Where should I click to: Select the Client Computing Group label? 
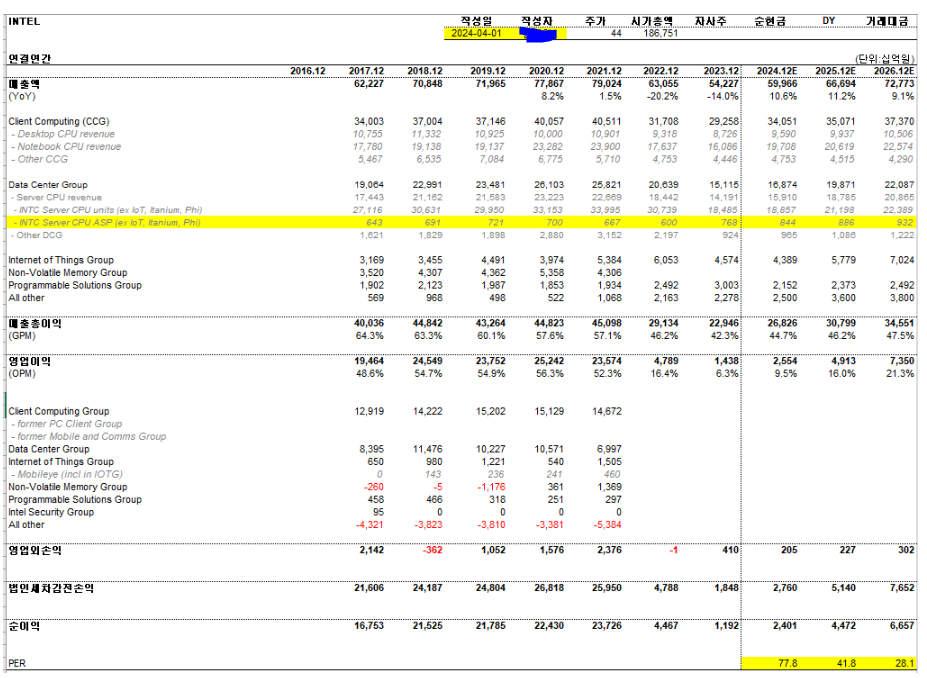(59, 411)
